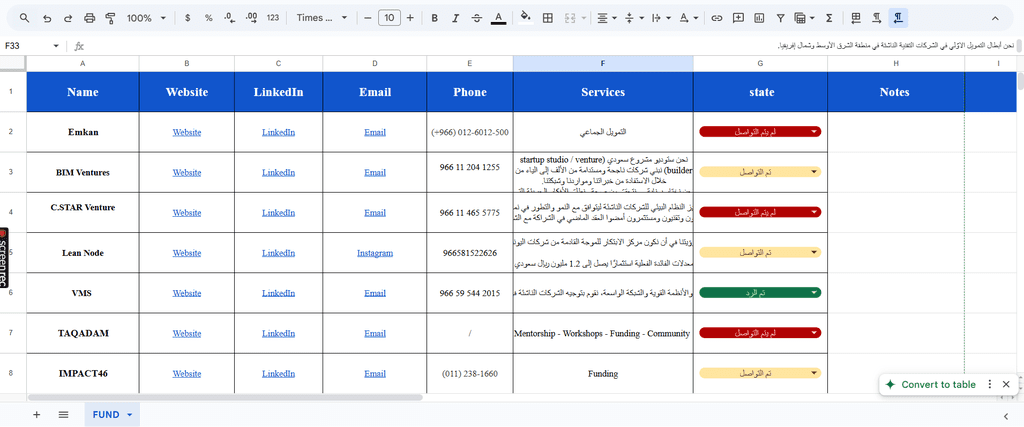
Task: Open TAQADAM's Website link
Action: click(187, 334)
